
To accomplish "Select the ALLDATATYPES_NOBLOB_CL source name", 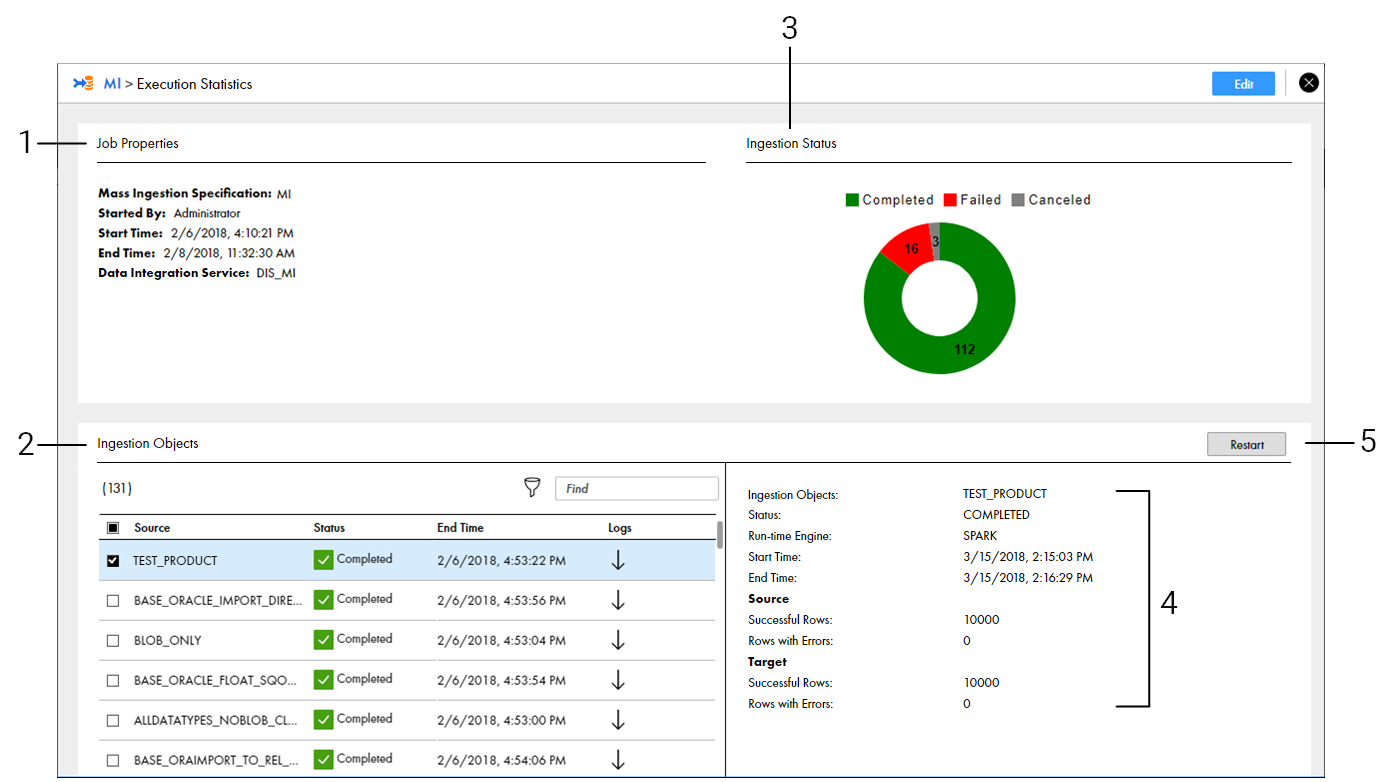I will point(216,721).
